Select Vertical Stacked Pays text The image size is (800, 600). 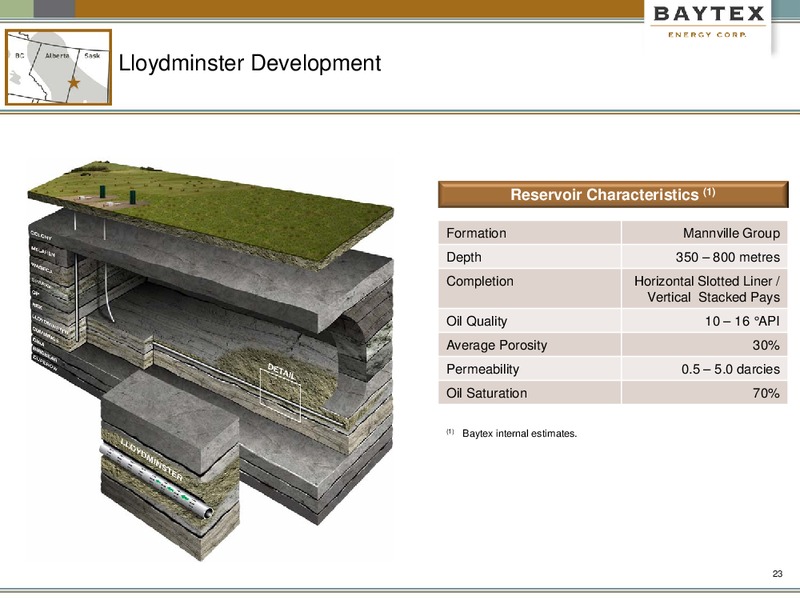tap(713, 297)
